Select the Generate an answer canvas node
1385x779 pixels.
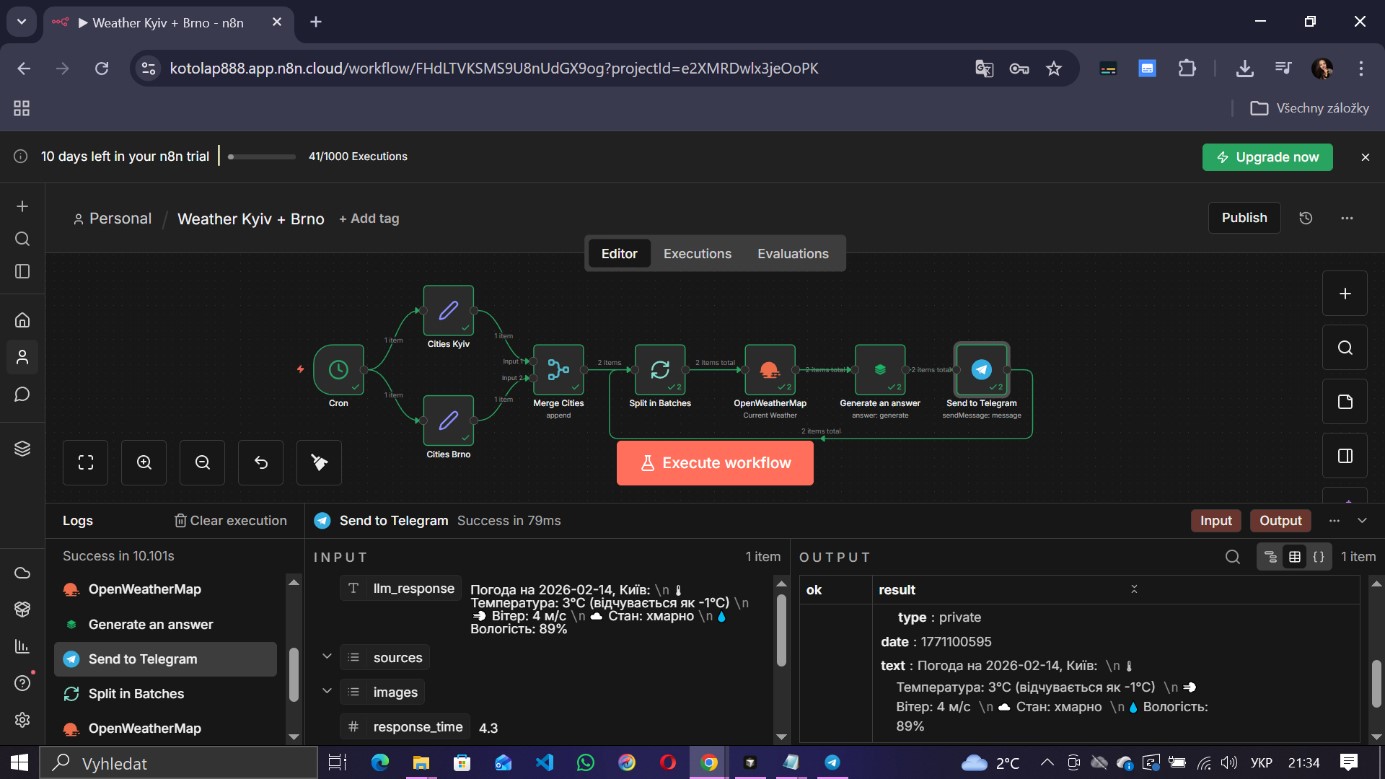[880, 370]
